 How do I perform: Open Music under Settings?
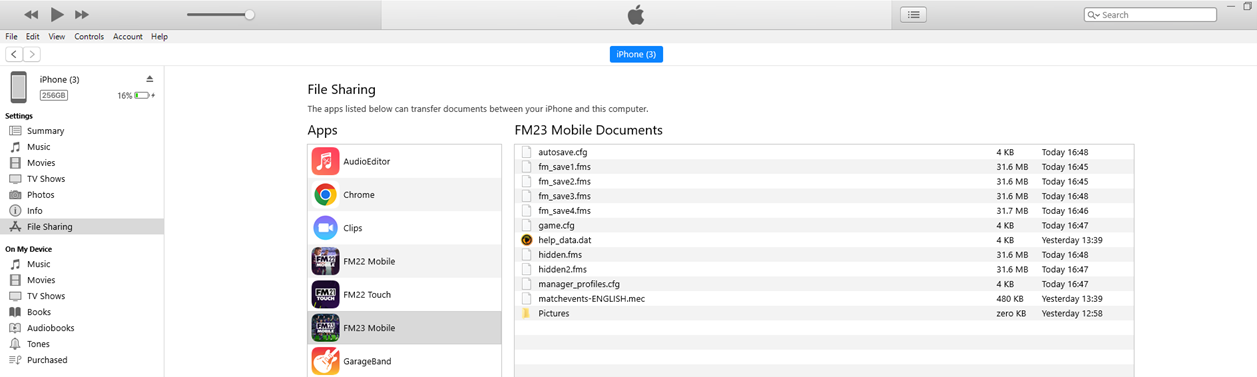pyautogui.click(x=38, y=147)
